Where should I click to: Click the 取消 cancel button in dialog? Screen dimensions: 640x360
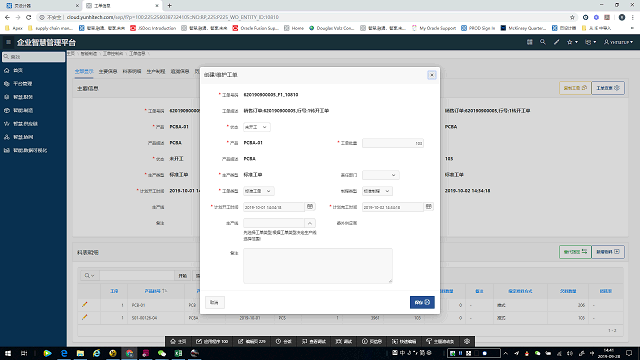[x=214, y=302]
